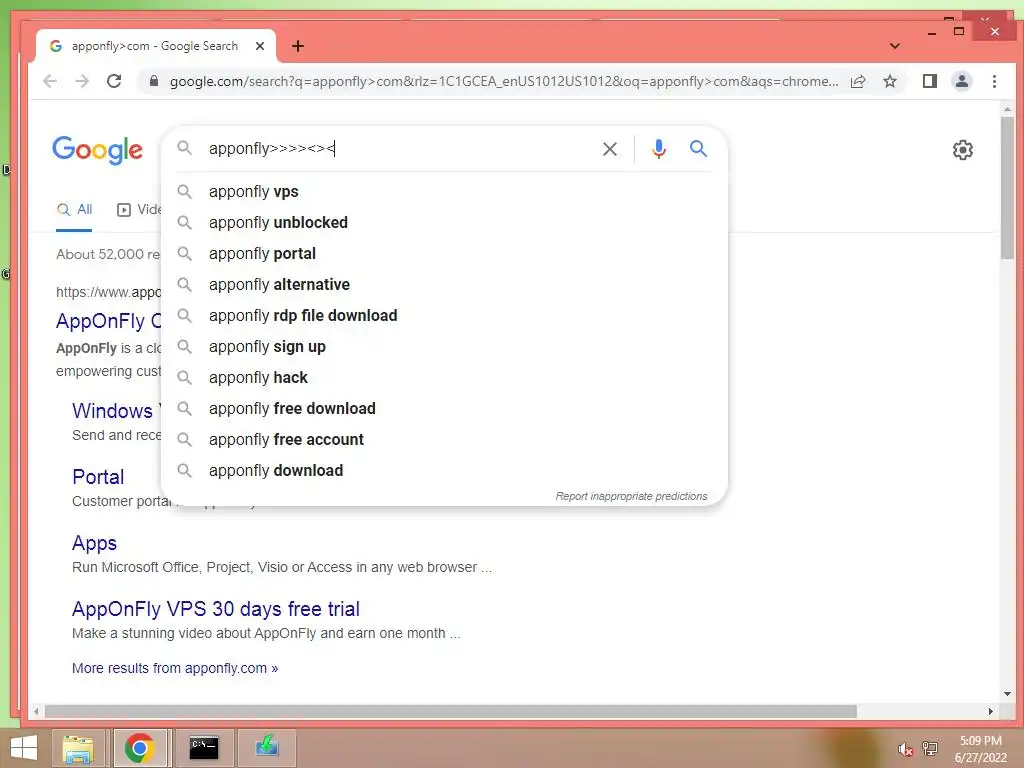This screenshot has height=768, width=1024.
Task: Open the Chrome profile avatar
Action: [962, 82]
